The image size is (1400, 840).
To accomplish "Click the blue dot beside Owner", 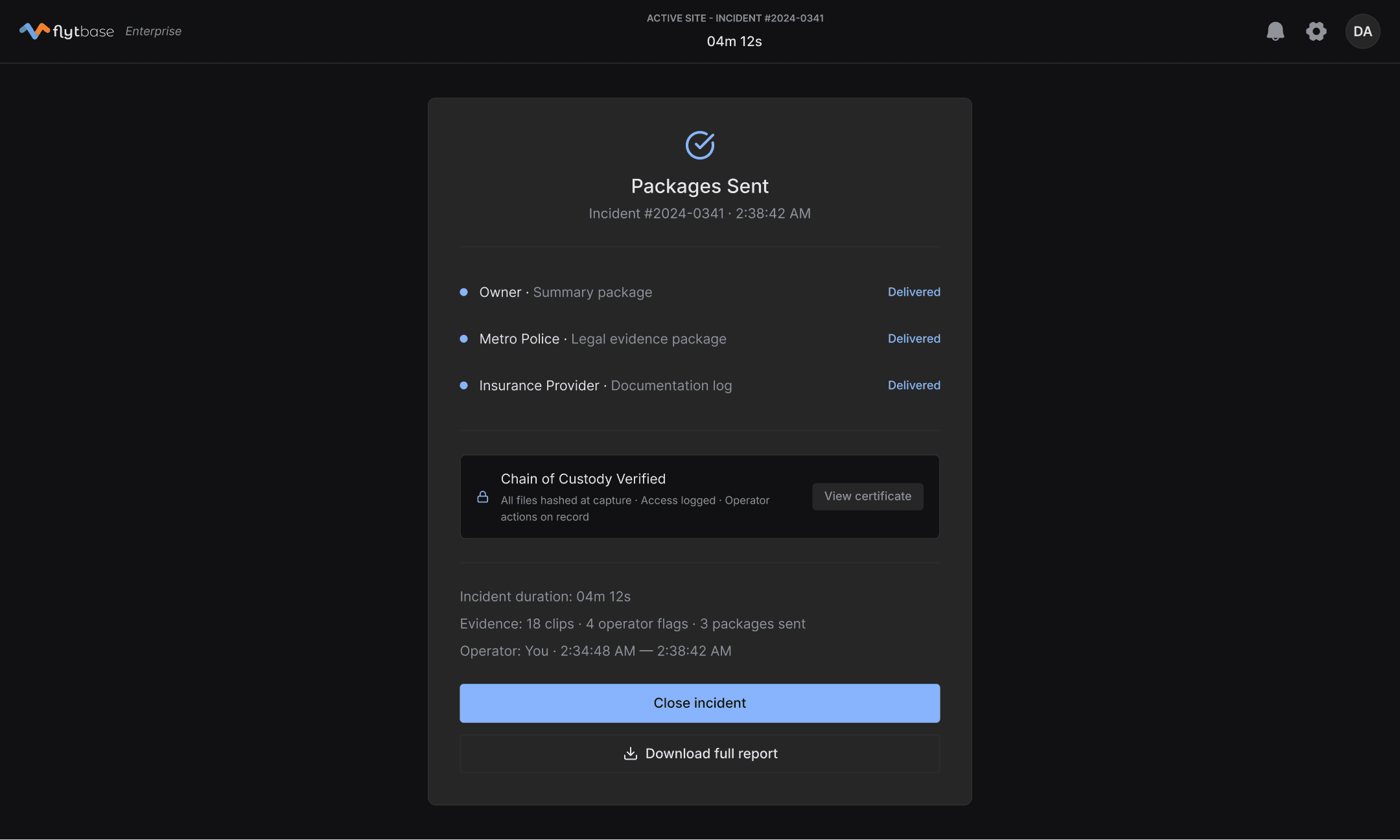I will [x=464, y=292].
